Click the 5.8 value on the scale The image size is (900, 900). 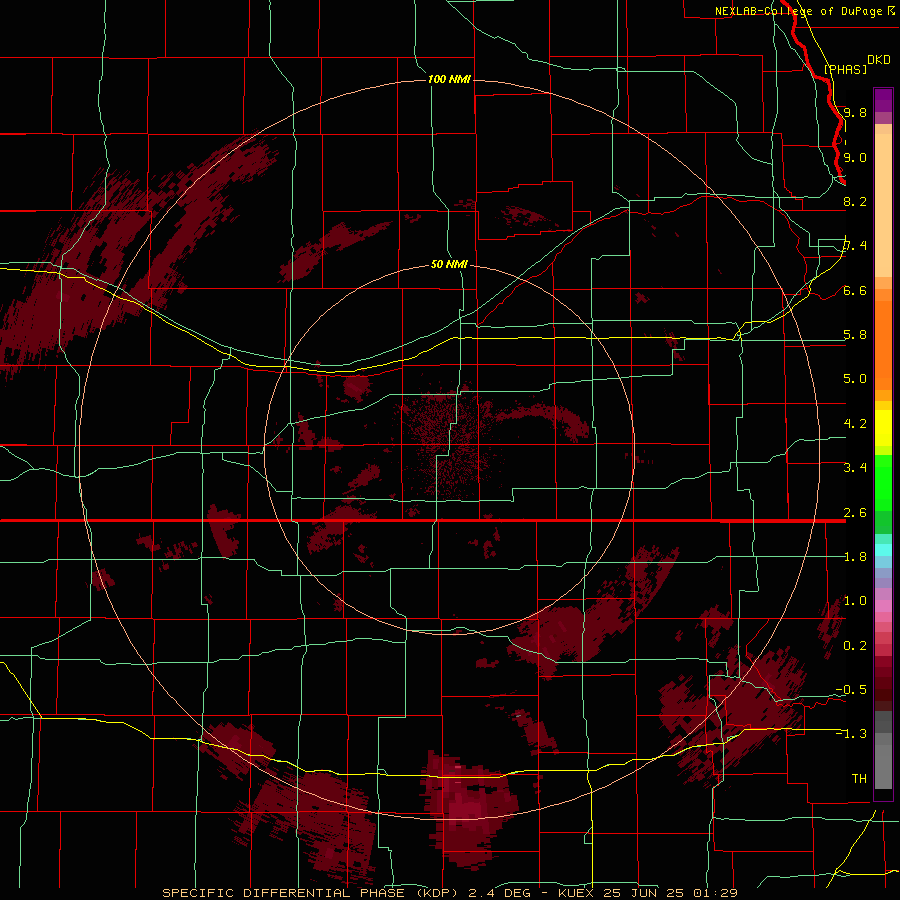(855, 335)
